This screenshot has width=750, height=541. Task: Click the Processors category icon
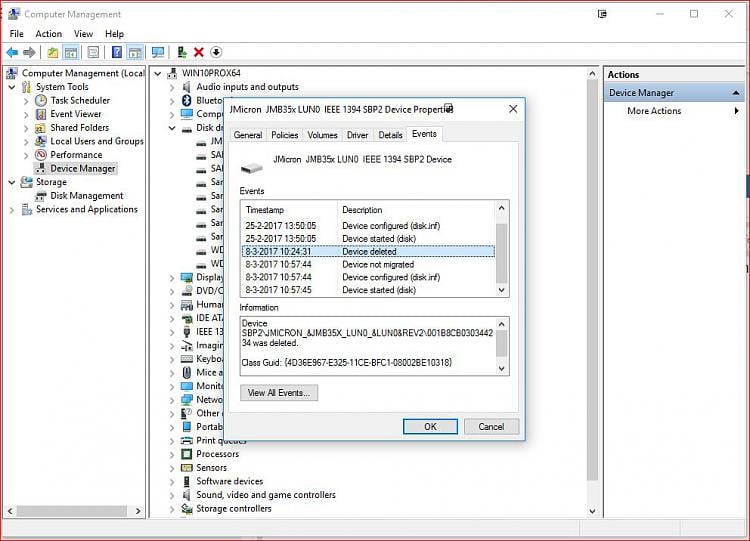[187, 454]
